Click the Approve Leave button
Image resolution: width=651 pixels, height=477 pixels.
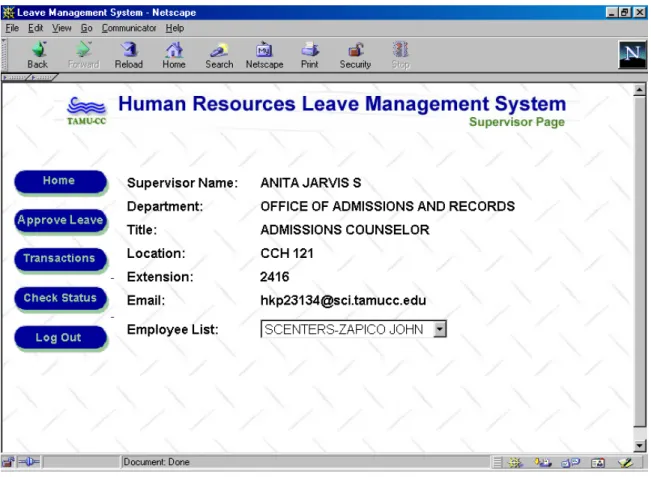coord(60,220)
